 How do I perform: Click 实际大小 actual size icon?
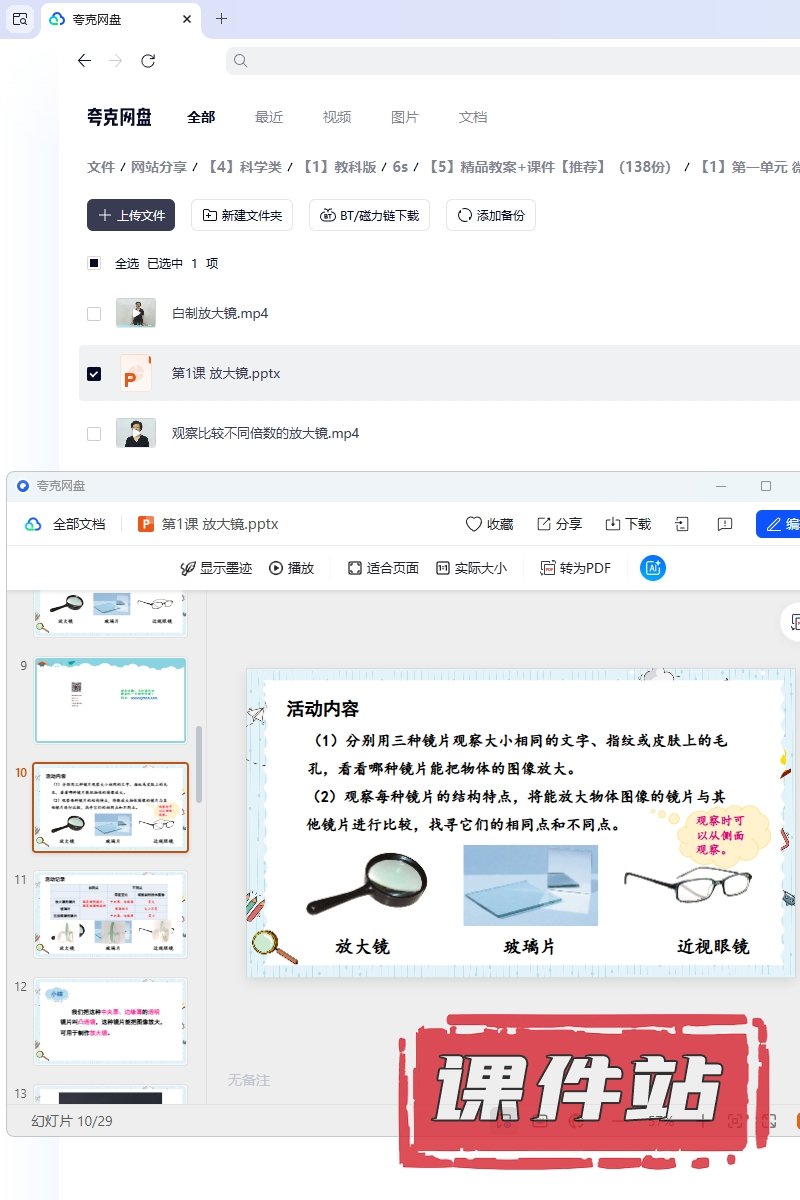coord(443,568)
